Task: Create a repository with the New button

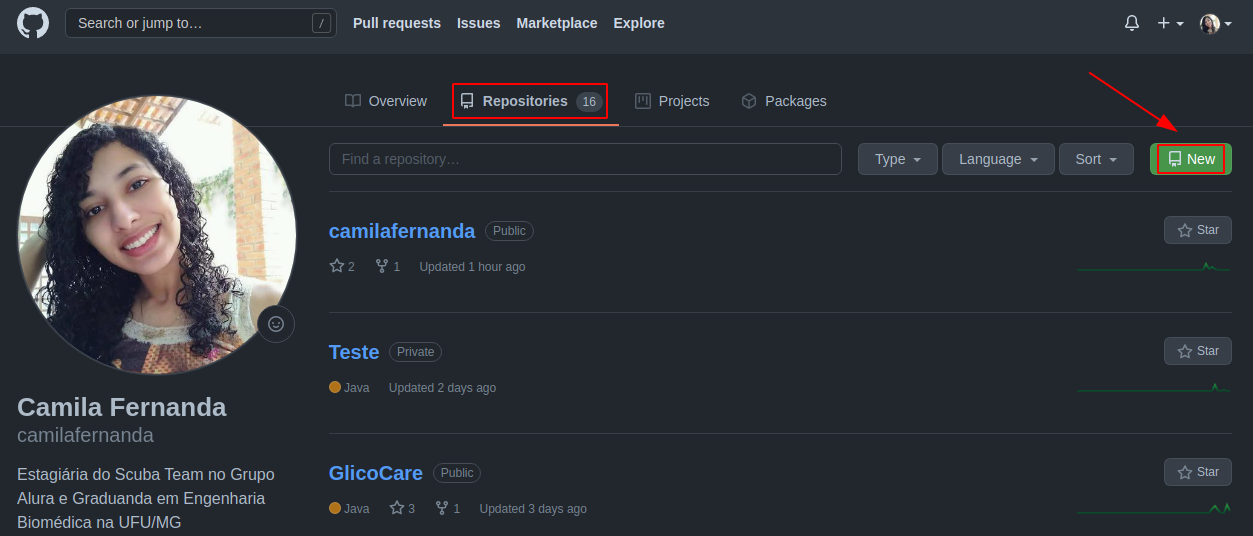Action: pos(1191,159)
